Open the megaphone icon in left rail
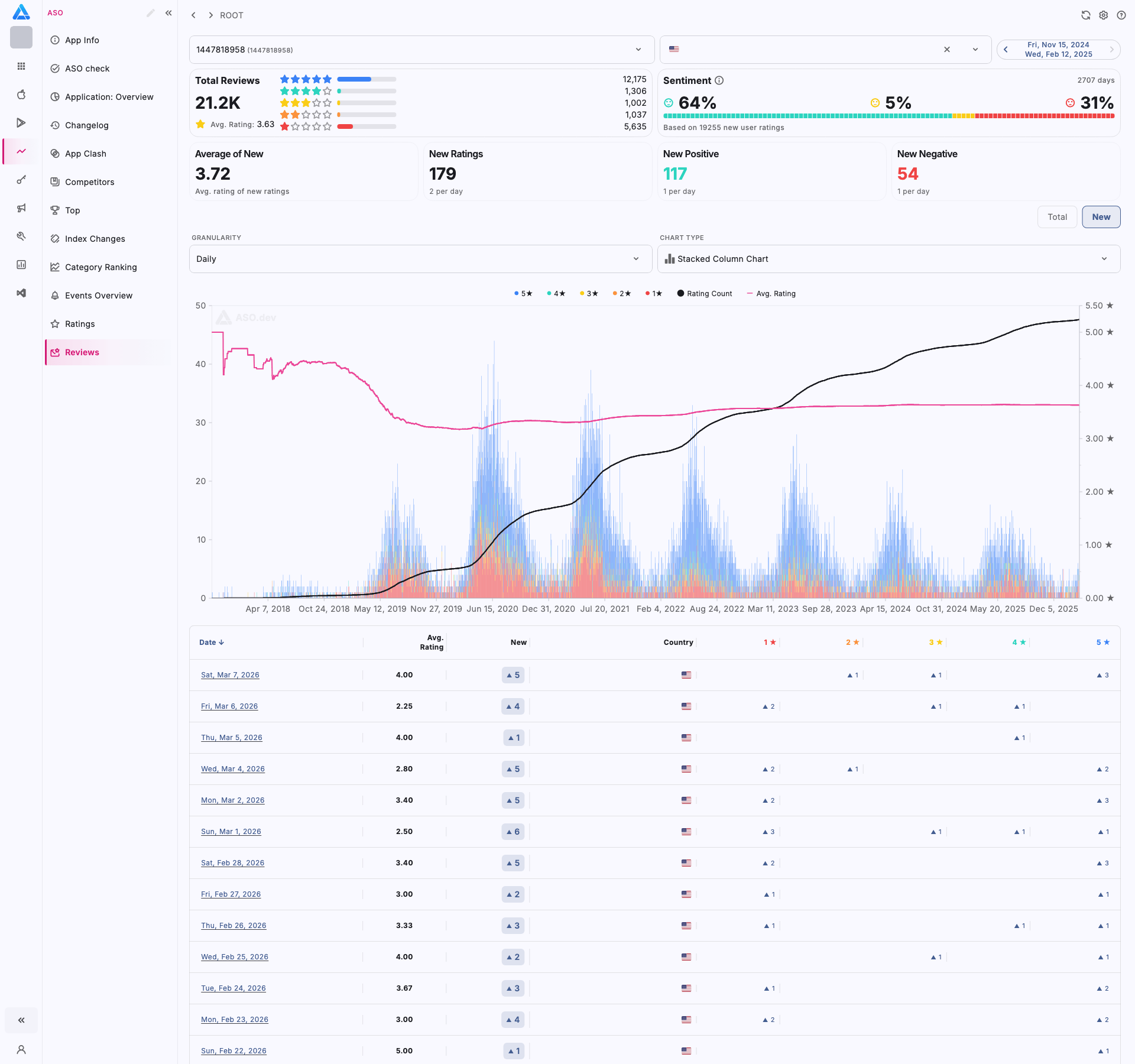 click(x=21, y=208)
